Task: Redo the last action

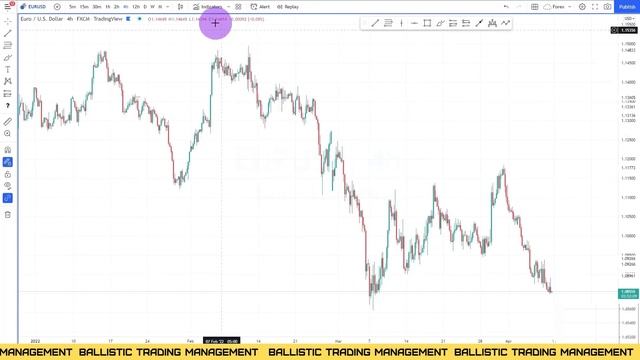Action: [x=519, y=7]
